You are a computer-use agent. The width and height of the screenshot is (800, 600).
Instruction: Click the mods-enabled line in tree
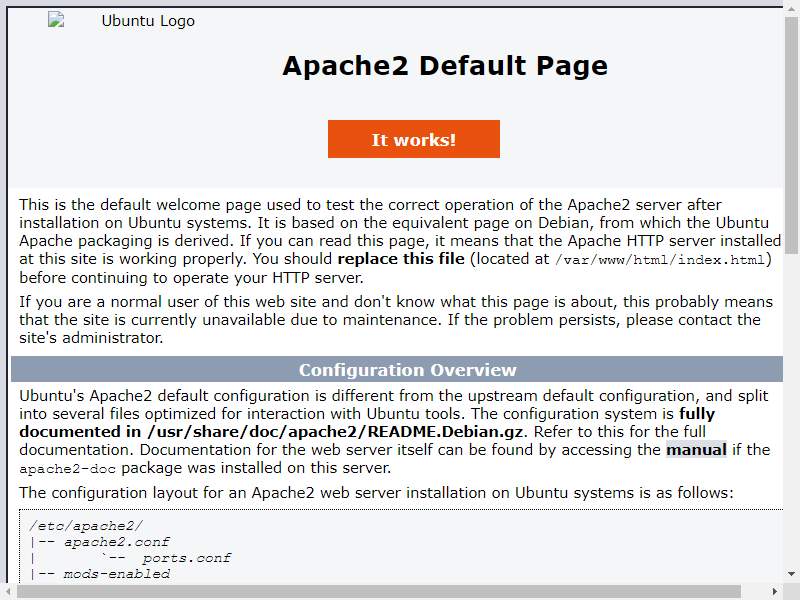tap(116, 574)
